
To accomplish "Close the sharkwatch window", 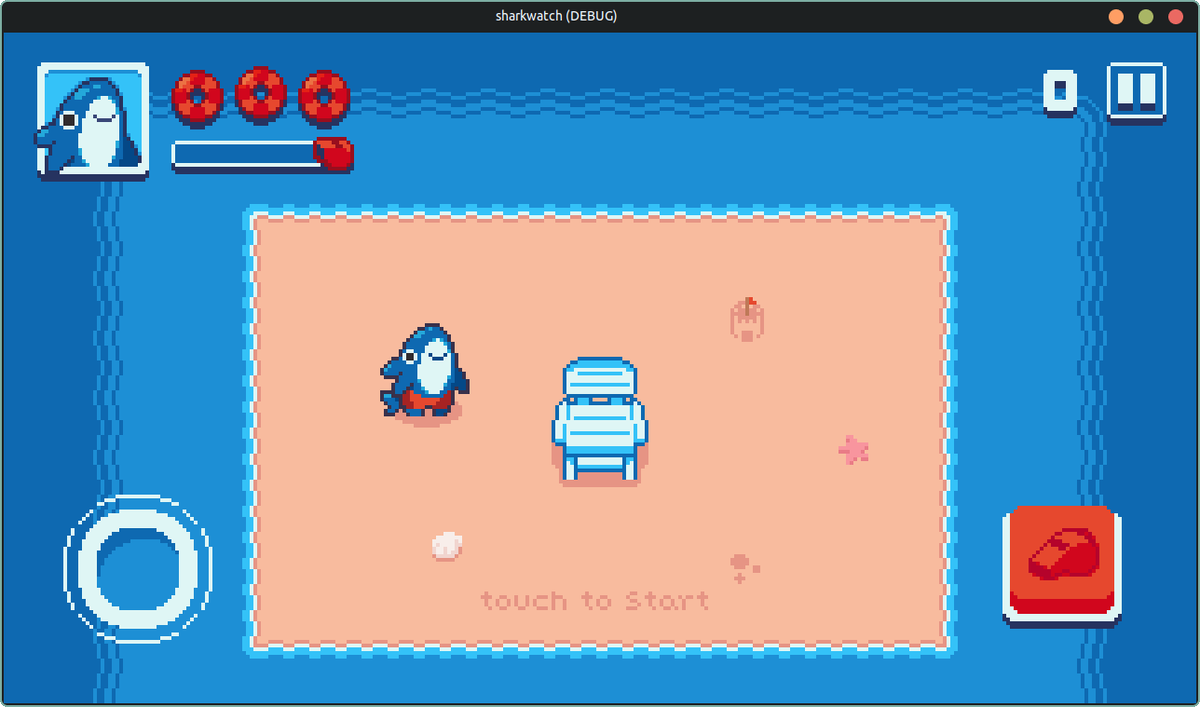I will 1175,16.
